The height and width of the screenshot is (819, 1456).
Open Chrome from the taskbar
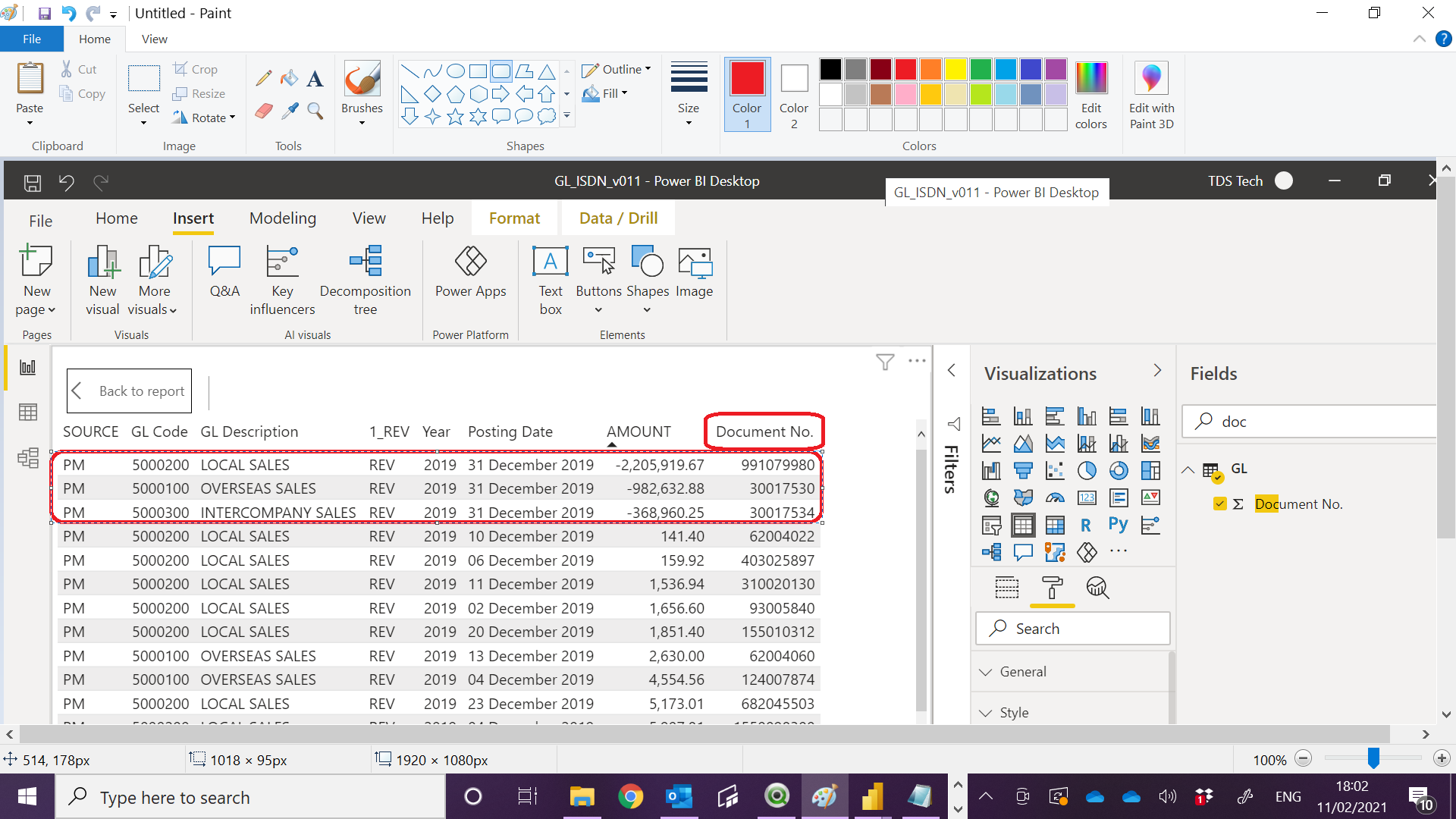(630, 797)
